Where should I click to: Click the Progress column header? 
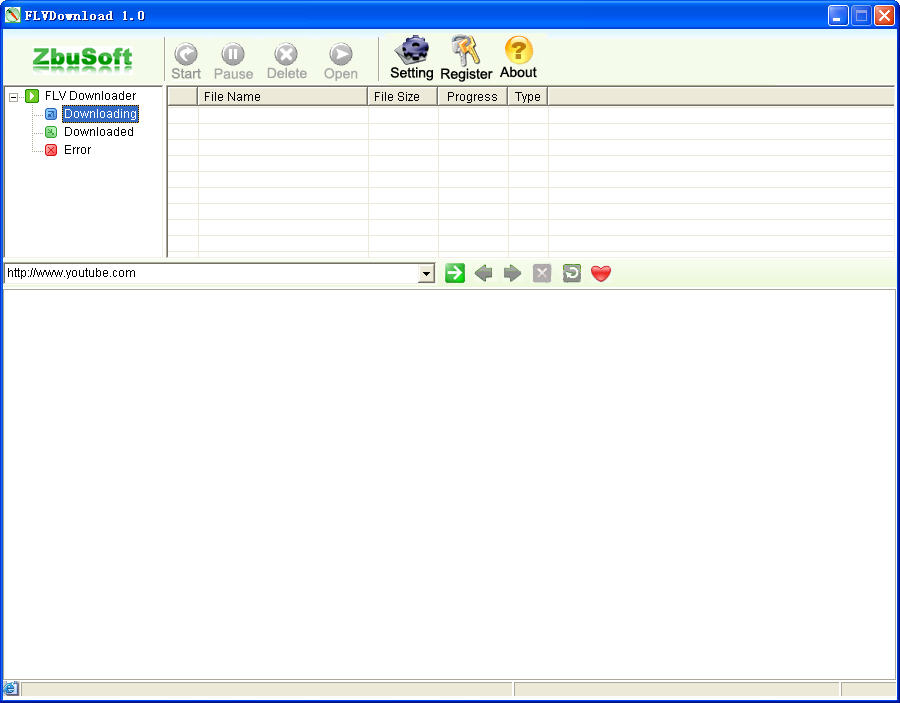pos(472,97)
